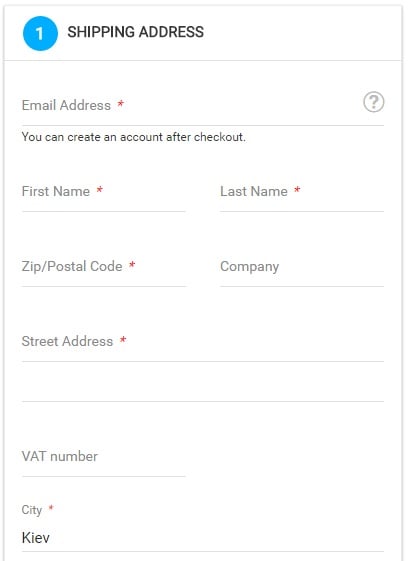Click the red asterisk beside City label

click(x=51, y=508)
